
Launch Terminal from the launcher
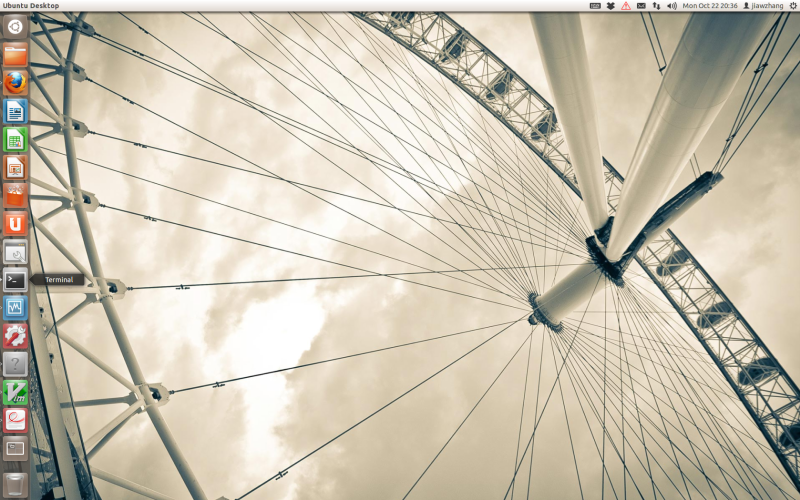click(15, 280)
